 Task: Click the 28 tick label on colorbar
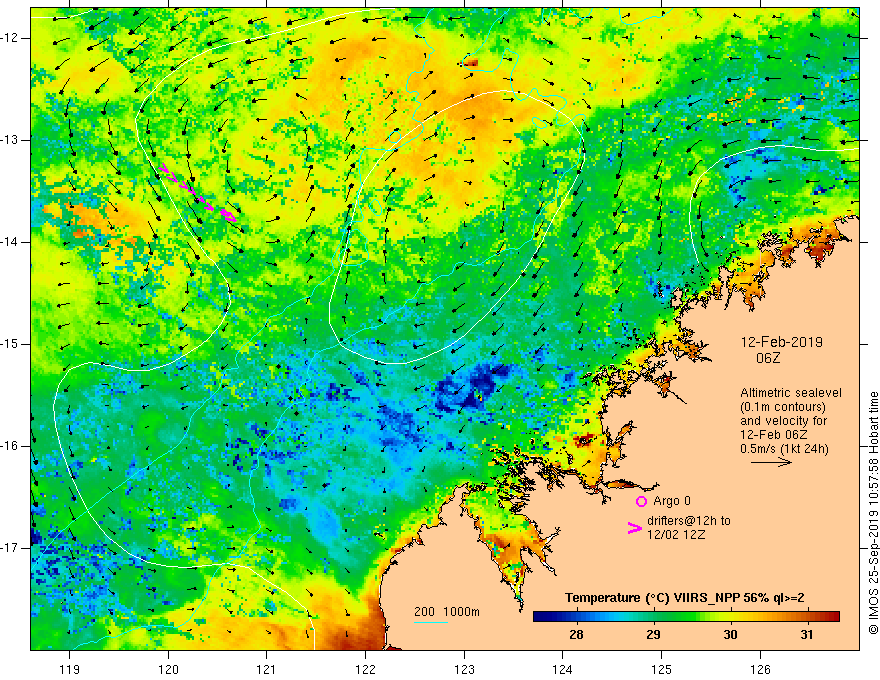(576, 635)
